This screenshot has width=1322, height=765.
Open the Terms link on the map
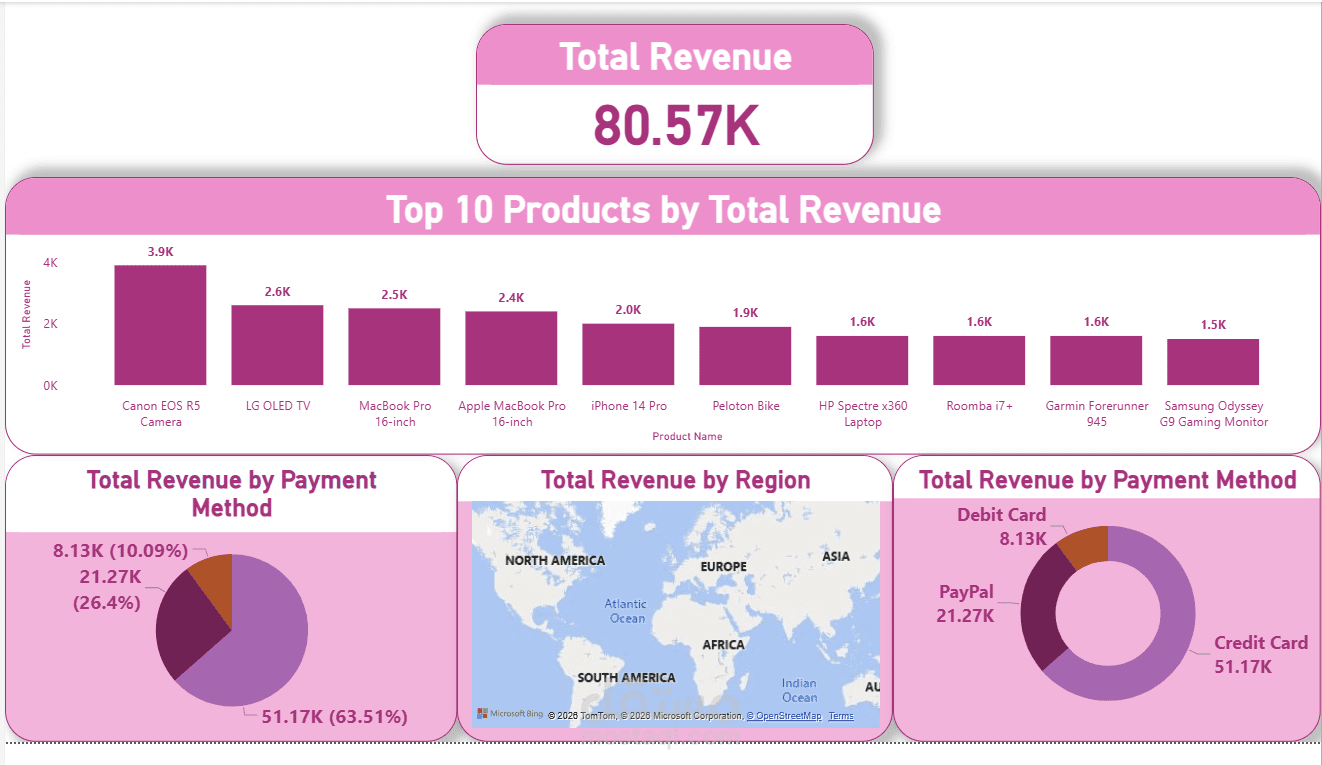[840, 715]
